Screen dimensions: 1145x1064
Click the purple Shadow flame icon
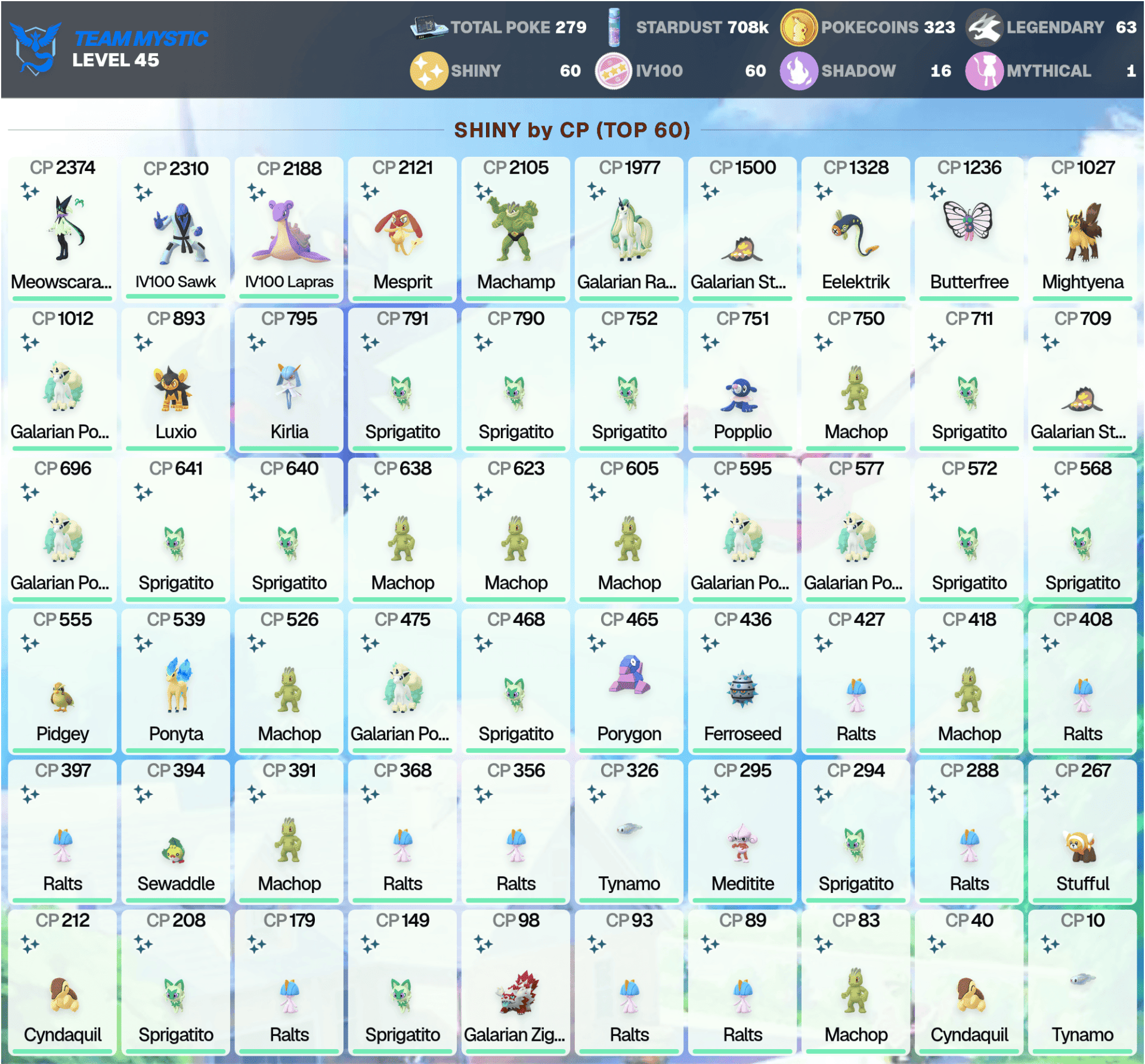(x=799, y=71)
